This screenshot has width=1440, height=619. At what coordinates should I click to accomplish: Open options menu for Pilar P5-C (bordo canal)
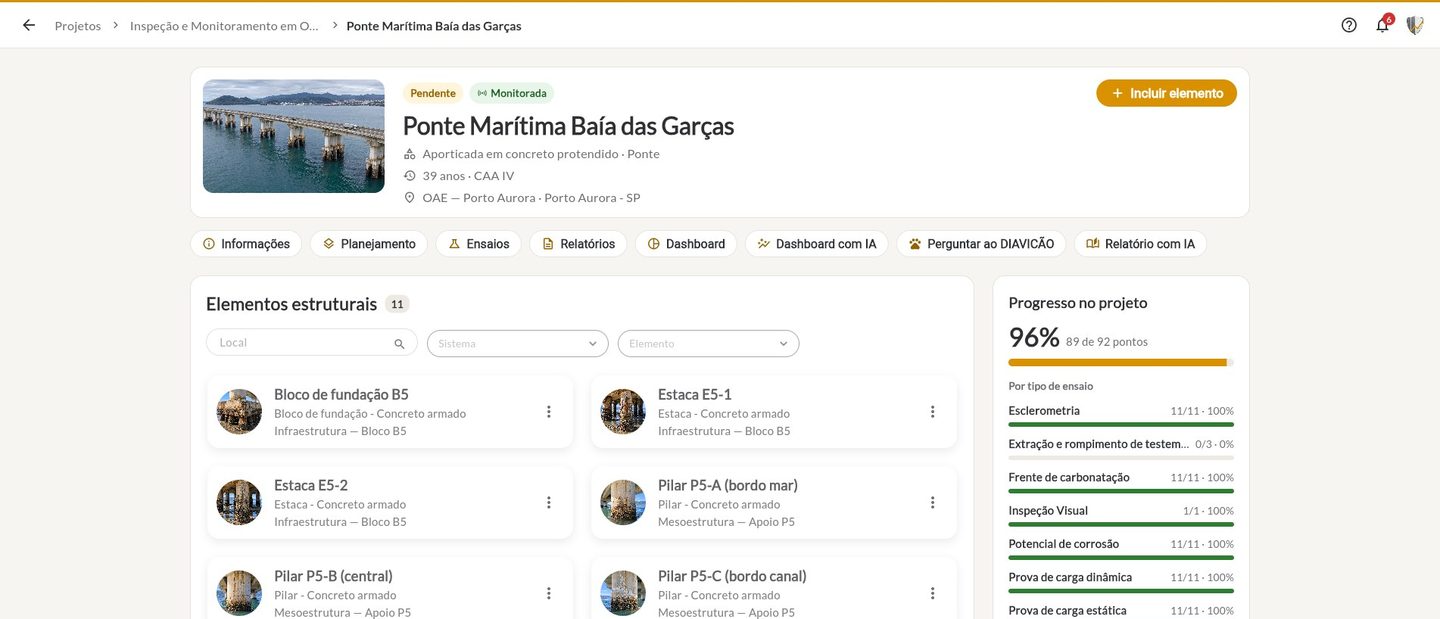click(x=932, y=594)
